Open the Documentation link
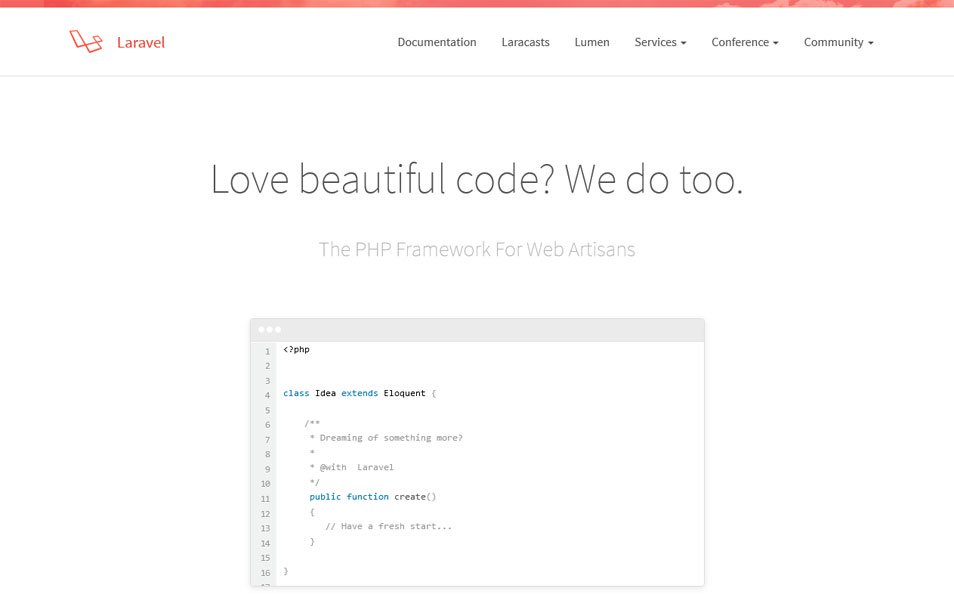 click(x=437, y=42)
